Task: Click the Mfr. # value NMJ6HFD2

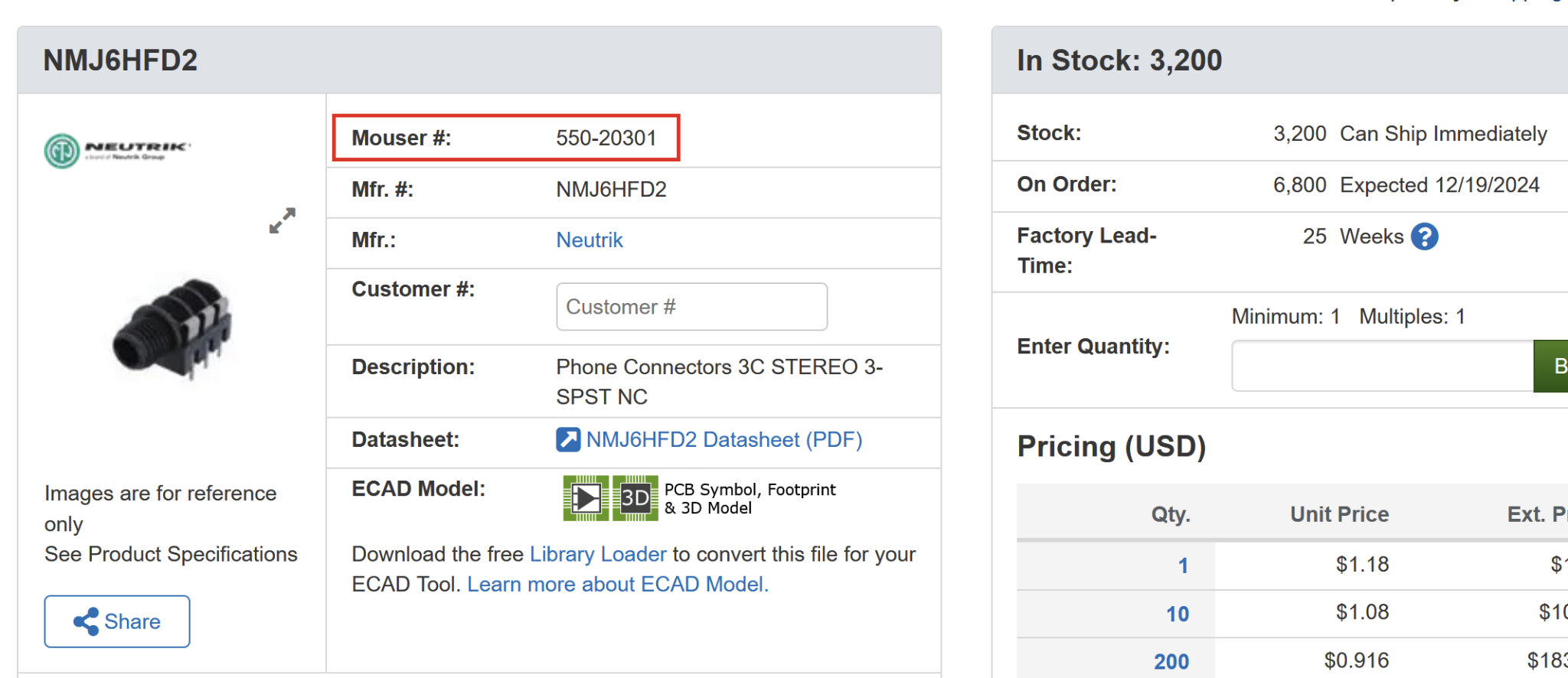Action: point(611,189)
